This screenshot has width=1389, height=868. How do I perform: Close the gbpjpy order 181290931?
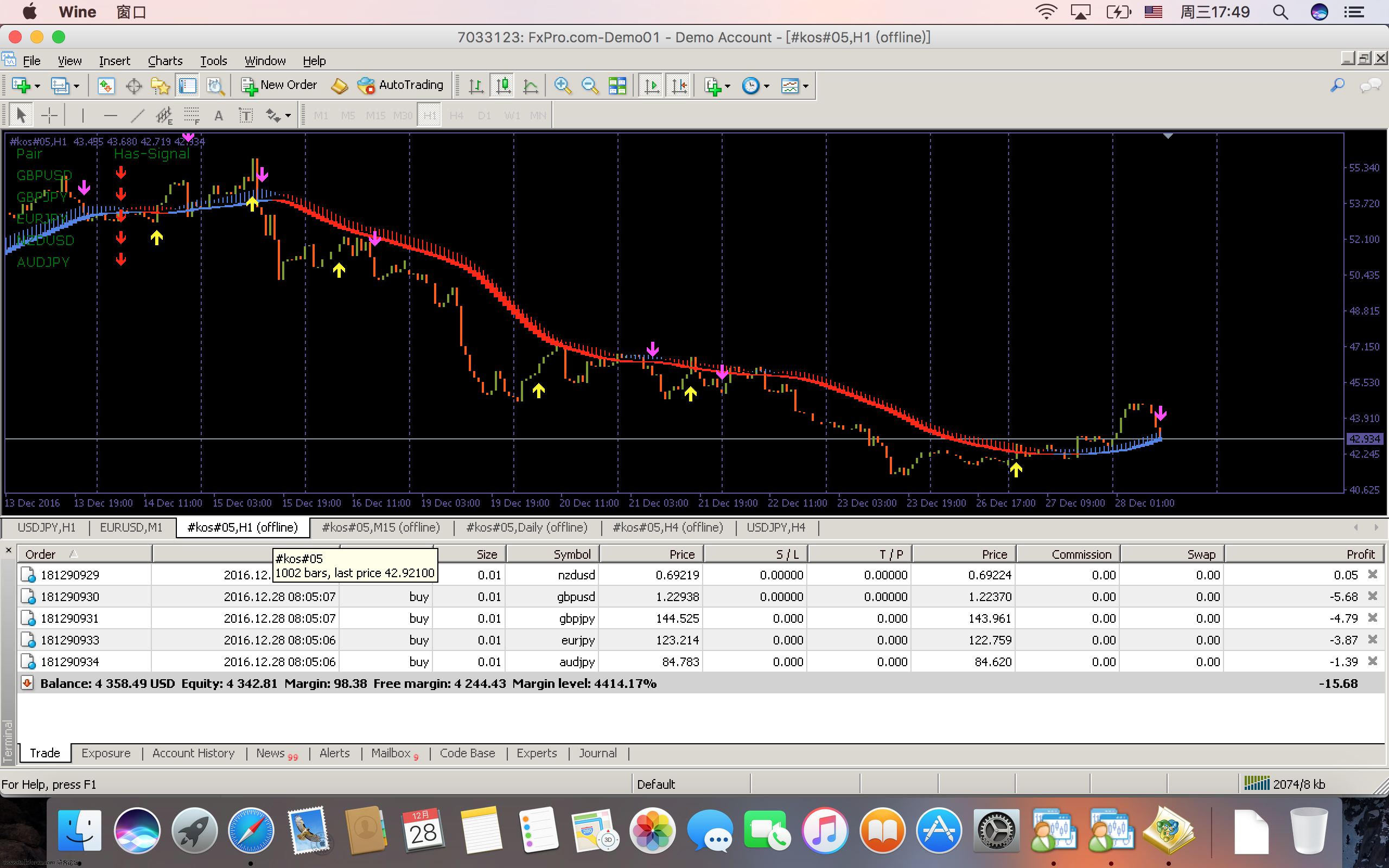pos(1372,618)
